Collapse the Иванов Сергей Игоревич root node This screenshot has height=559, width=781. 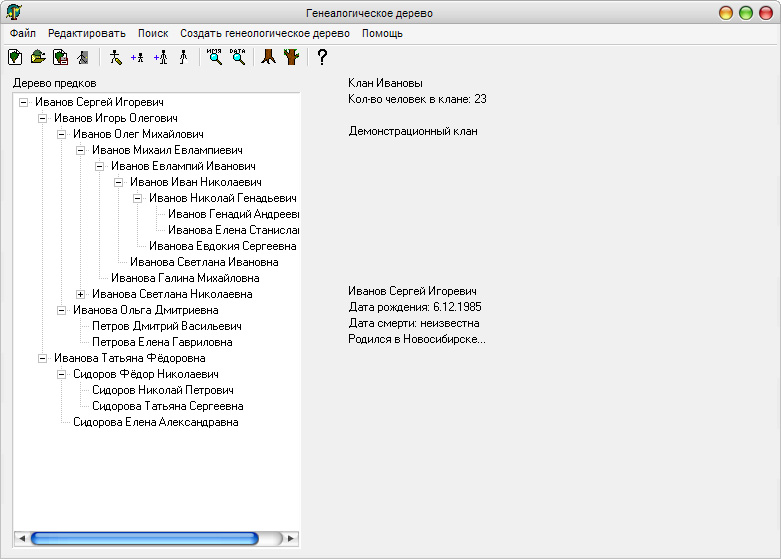[x=23, y=102]
